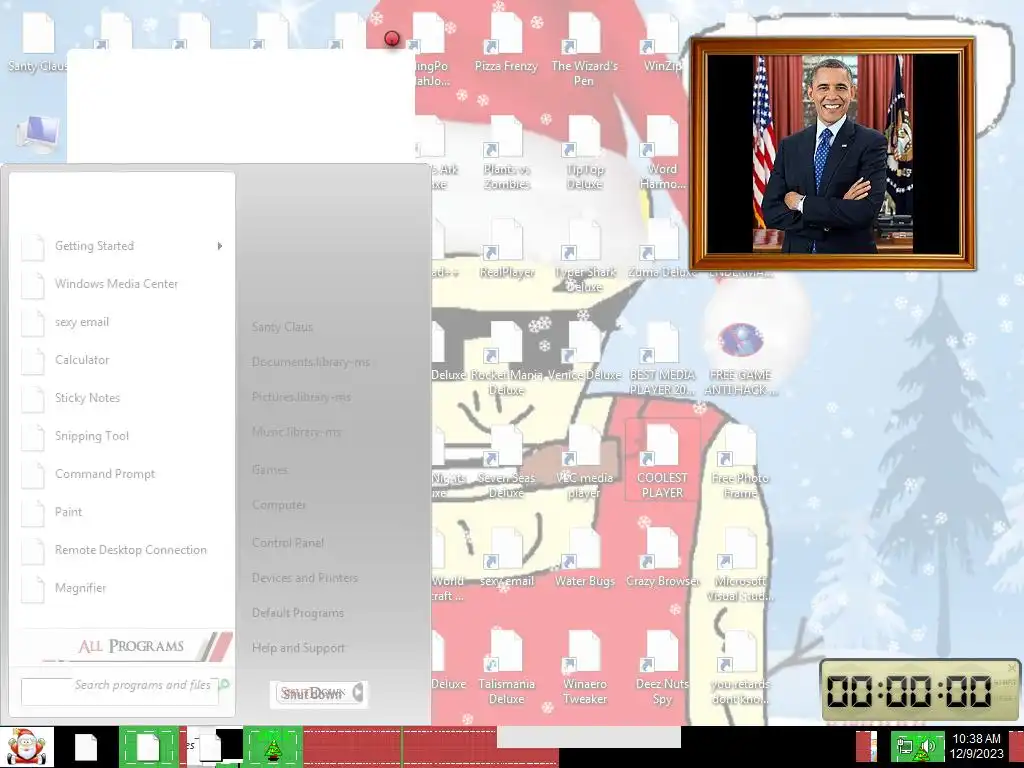Launch Snipping Tool from the Start menu
Image resolution: width=1024 pixels, height=768 pixels.
pos(122,436)
